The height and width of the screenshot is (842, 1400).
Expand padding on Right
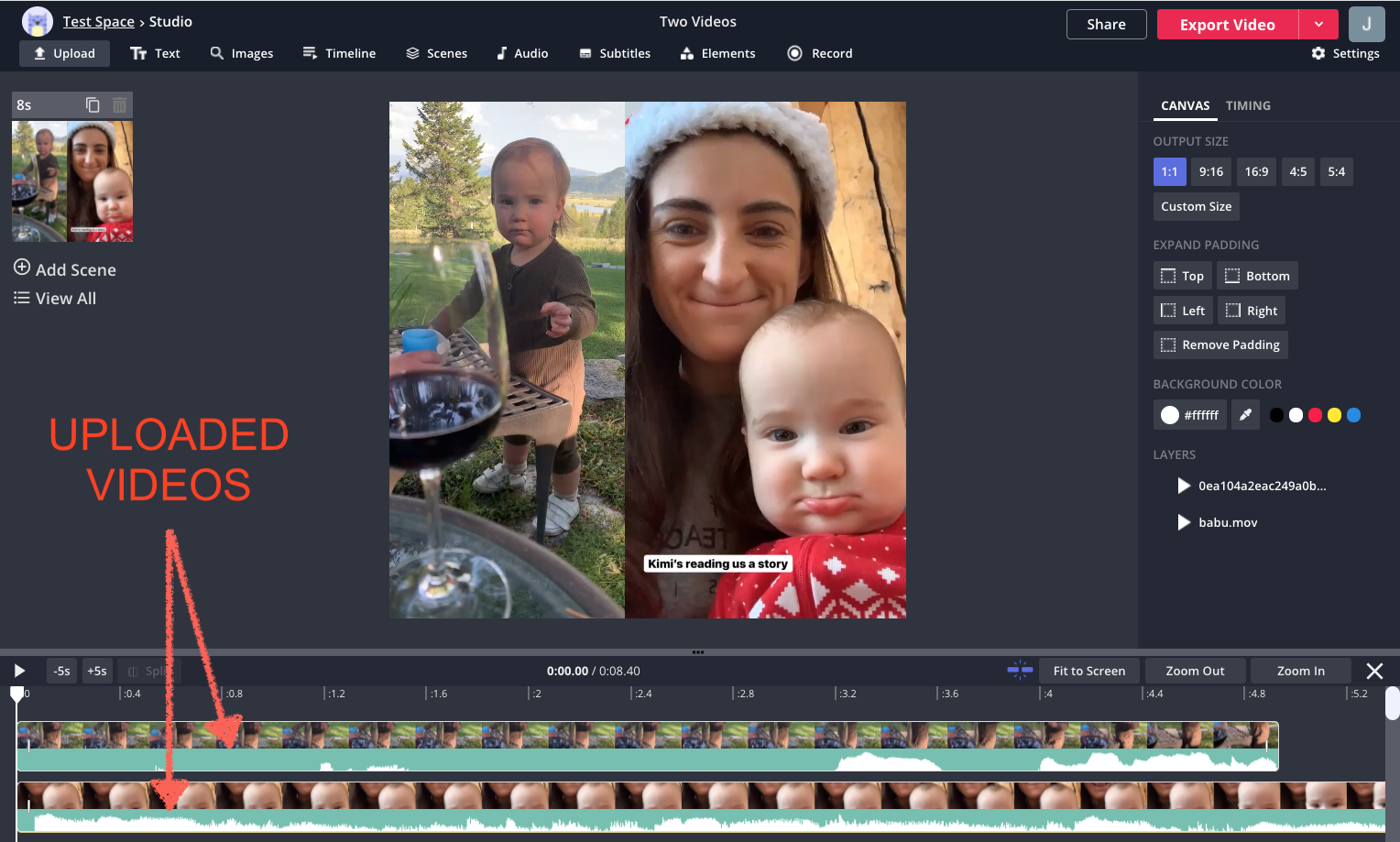pyautogui.click(x=1252, y=311)
